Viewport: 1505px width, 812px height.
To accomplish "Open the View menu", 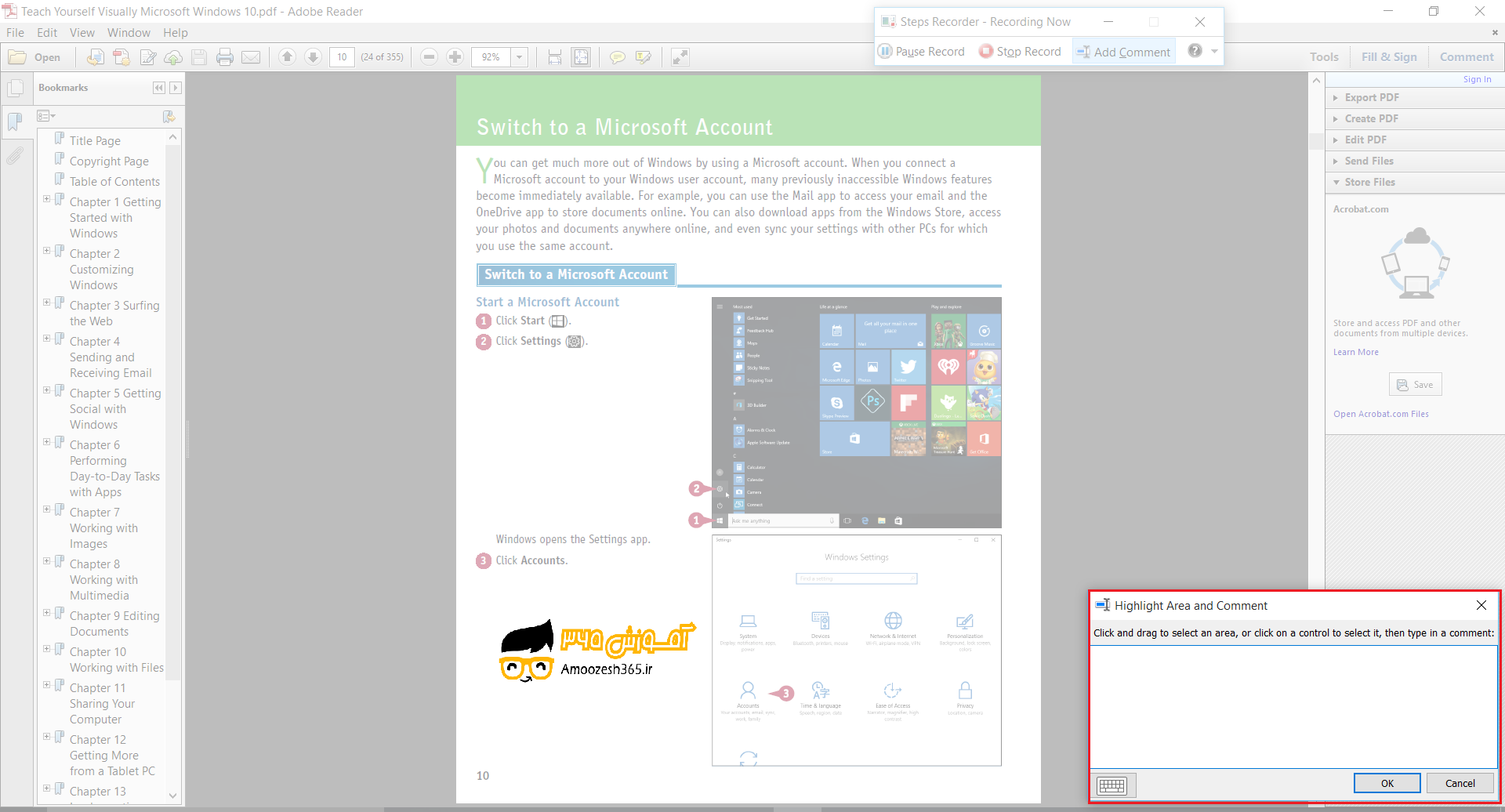I will point(82,33).
